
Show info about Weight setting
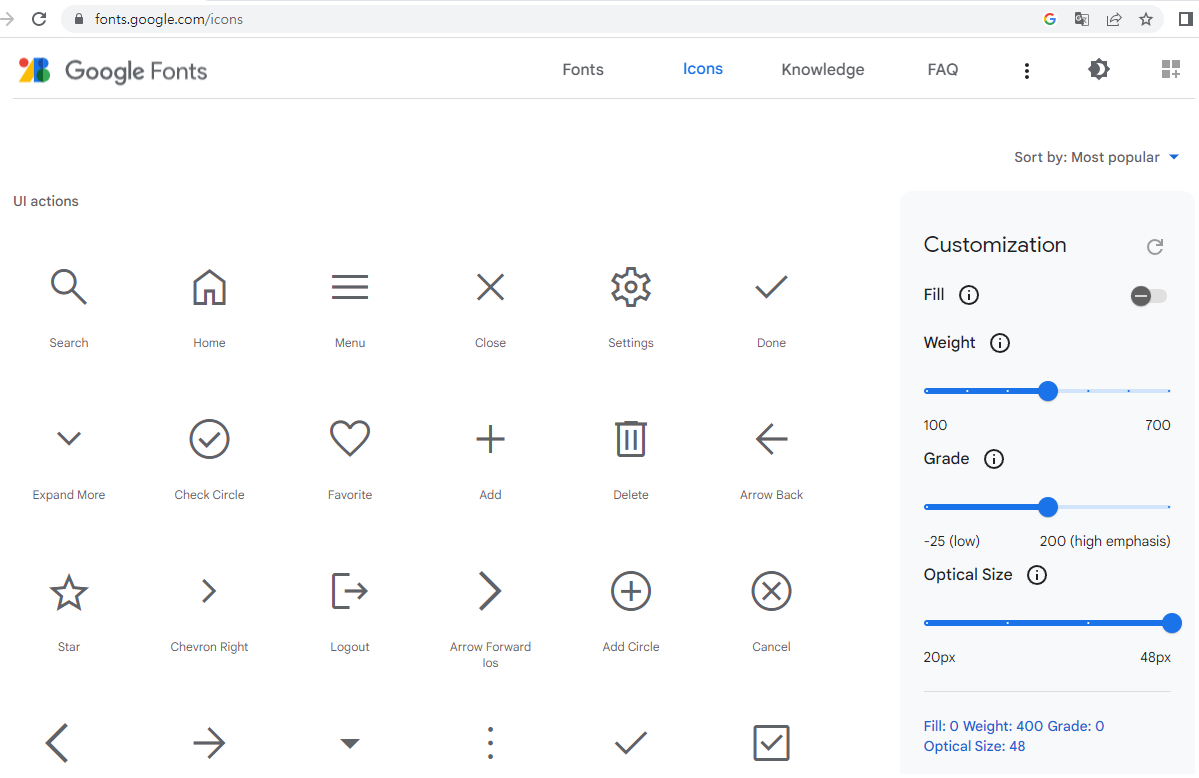pos(999,343)
